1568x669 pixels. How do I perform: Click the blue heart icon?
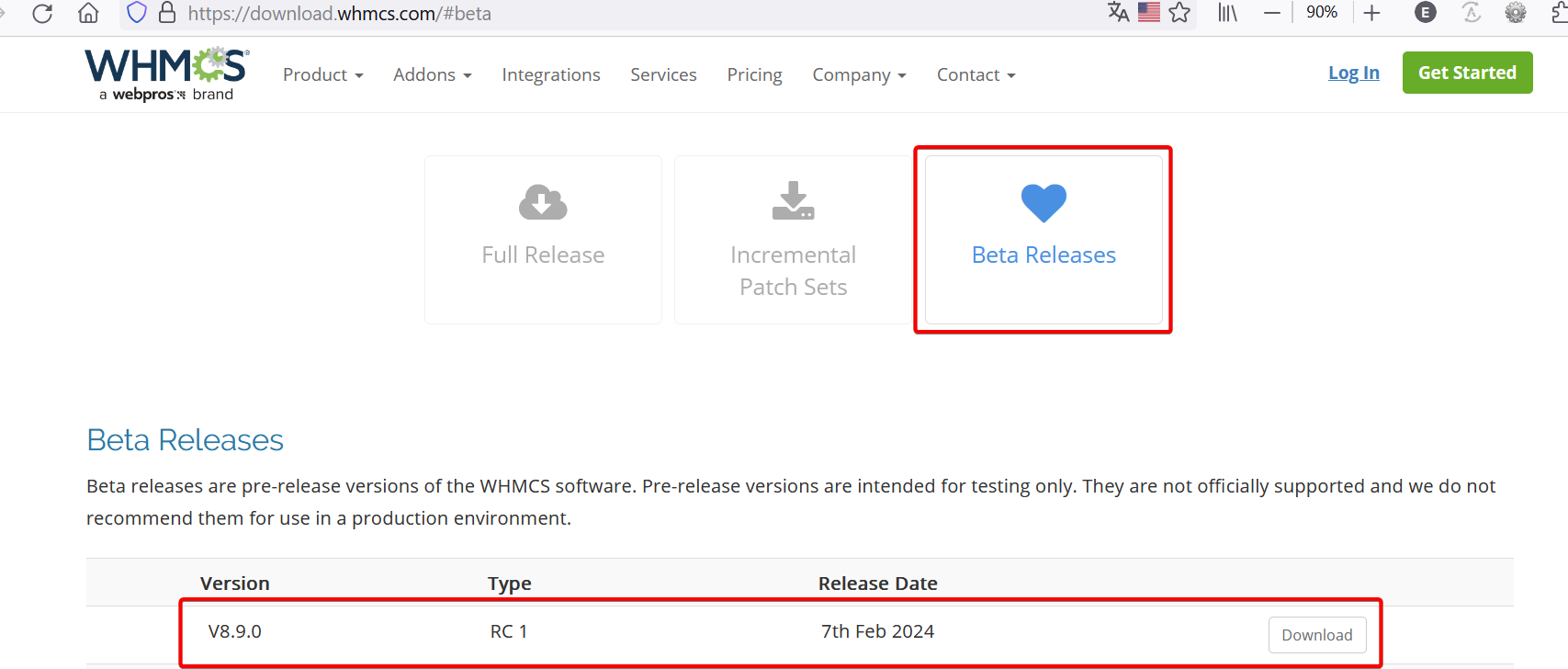pos(1043,203)
